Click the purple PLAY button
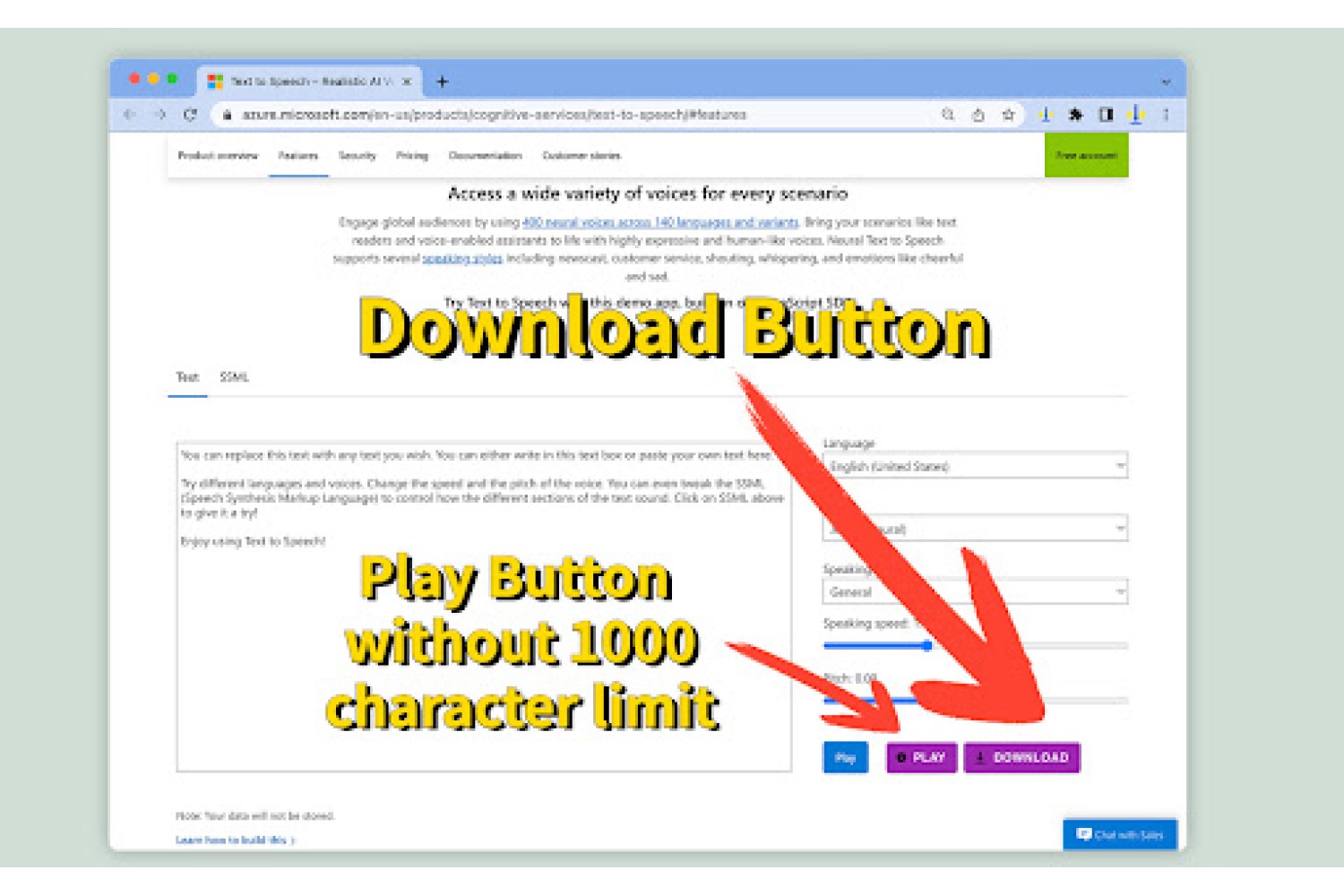The image size is (1344, 896). (x=922, y=758)
